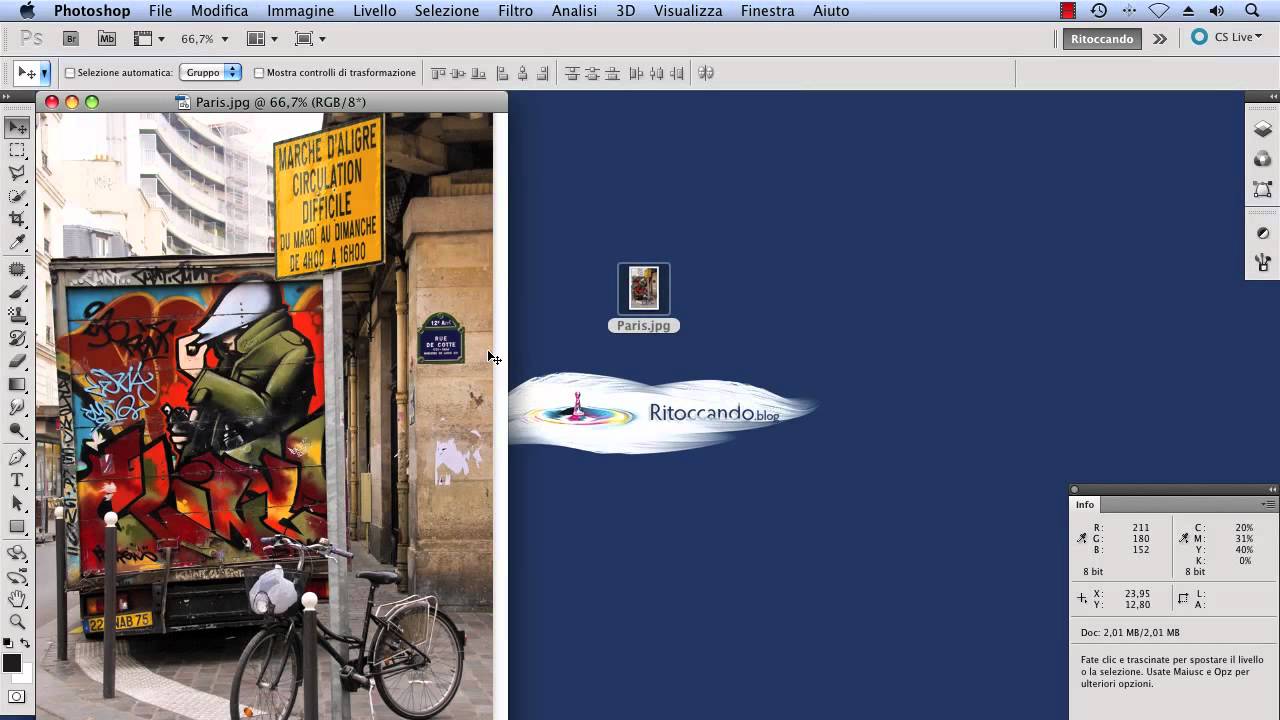Switch to the Info panel tab
Screen dimensions: 1280x720
[1085, 504]
